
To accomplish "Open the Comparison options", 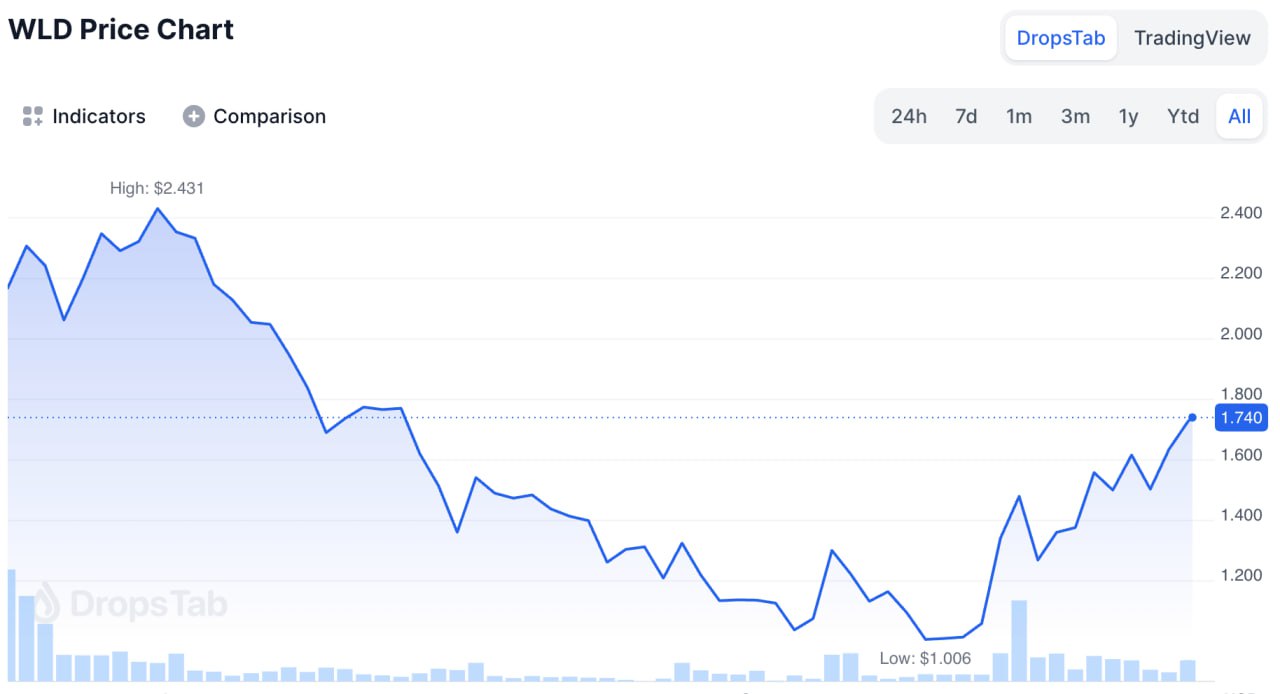I will point(254,116).
